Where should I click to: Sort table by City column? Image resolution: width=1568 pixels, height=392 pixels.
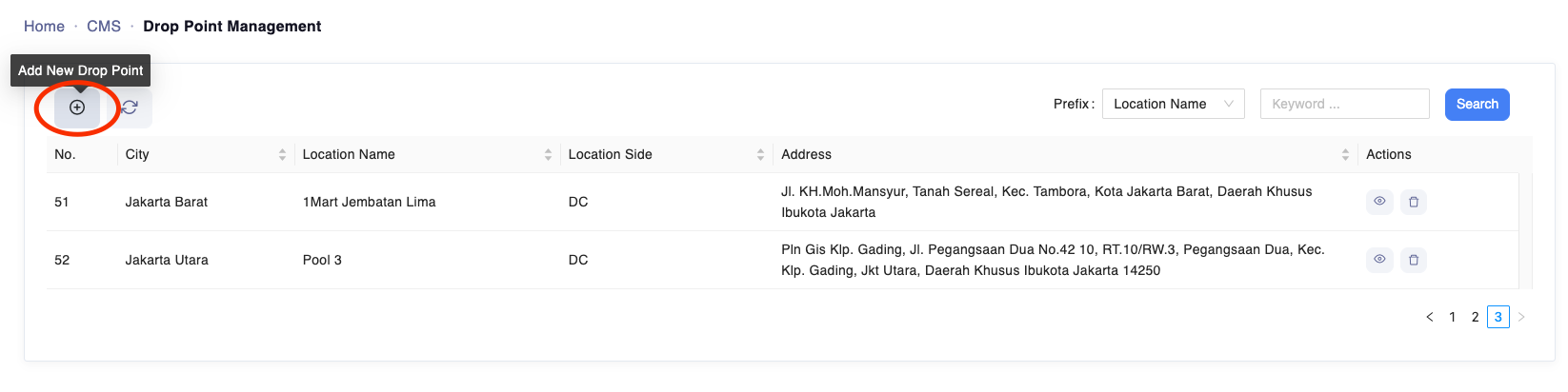282,154
